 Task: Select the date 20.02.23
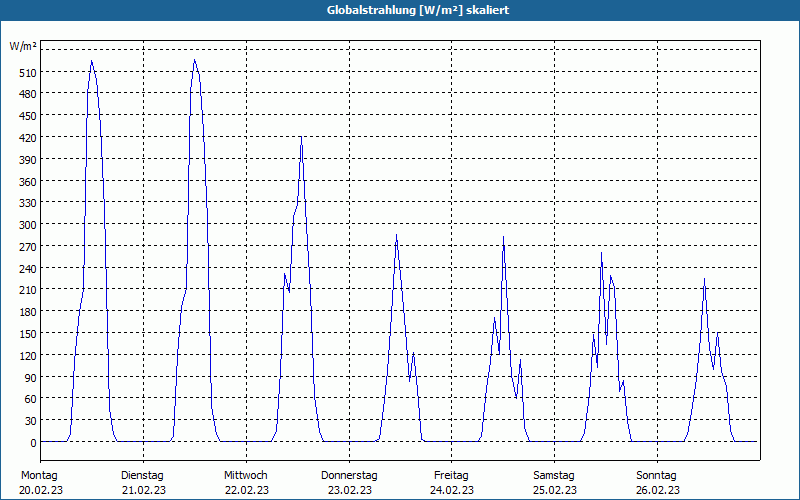click(x=41, y=490)
